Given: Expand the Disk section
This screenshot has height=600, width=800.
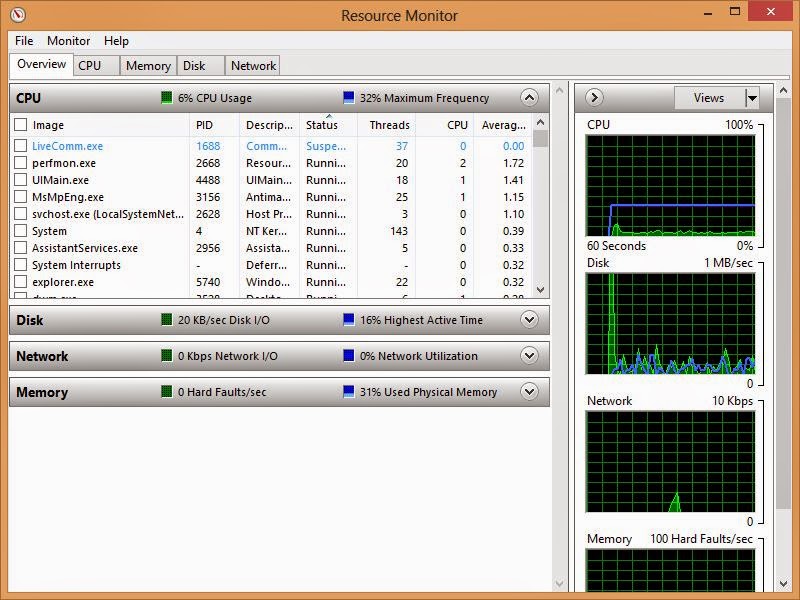Looking at the screenshot, I should pyautogui.click(x=530, y=320).
